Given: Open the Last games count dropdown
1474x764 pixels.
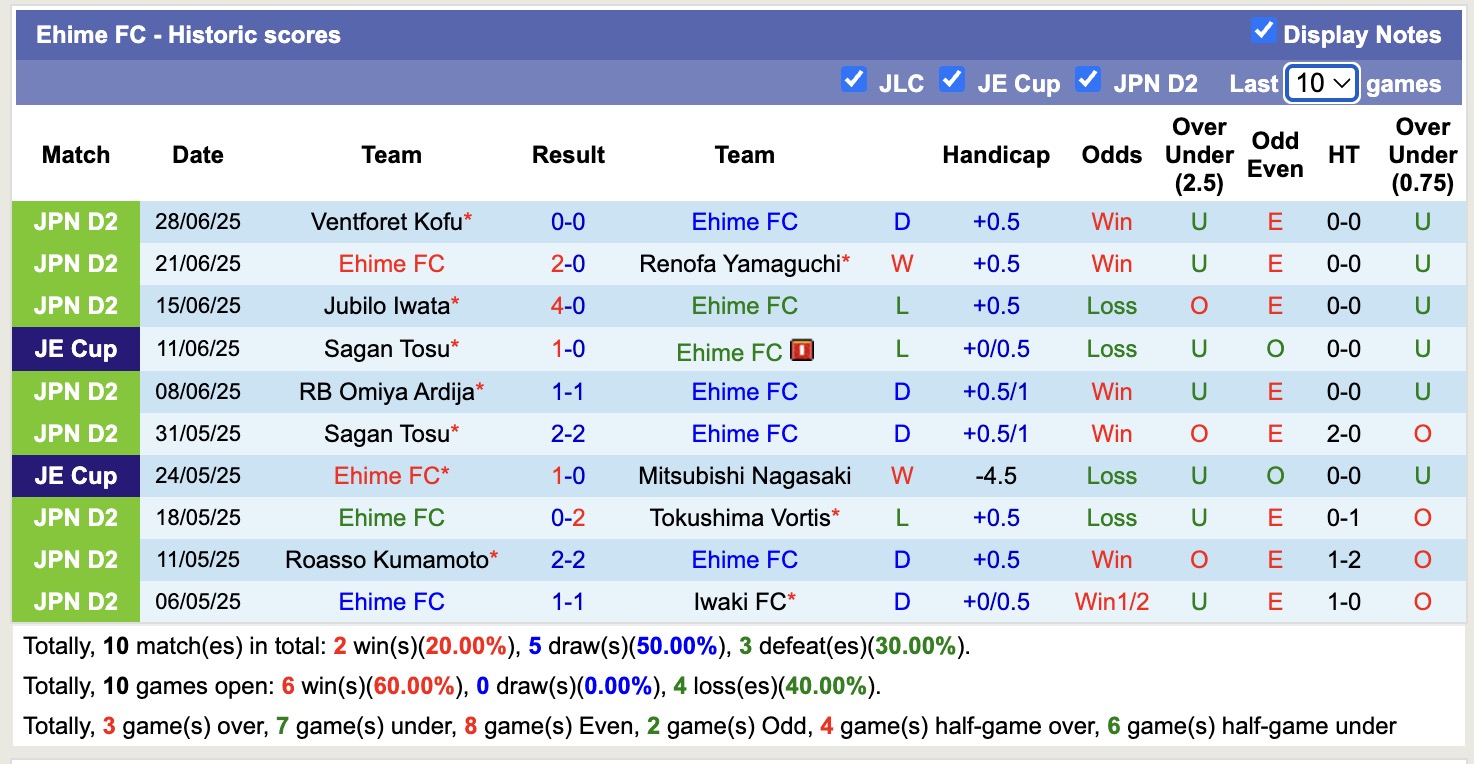Looking at the screenshot, I should coord(1321,83).
